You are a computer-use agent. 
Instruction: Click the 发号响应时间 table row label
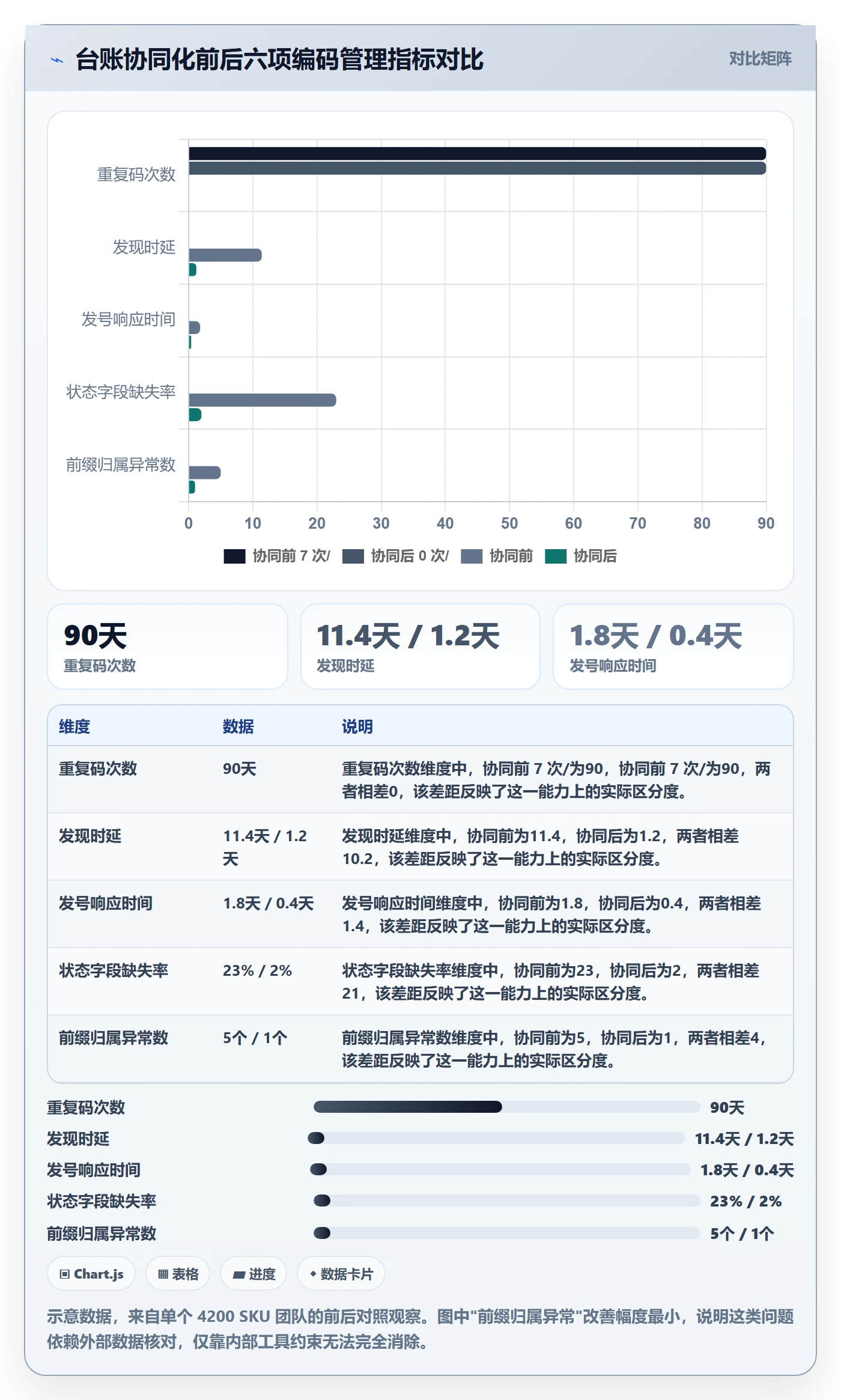[106, 903]
